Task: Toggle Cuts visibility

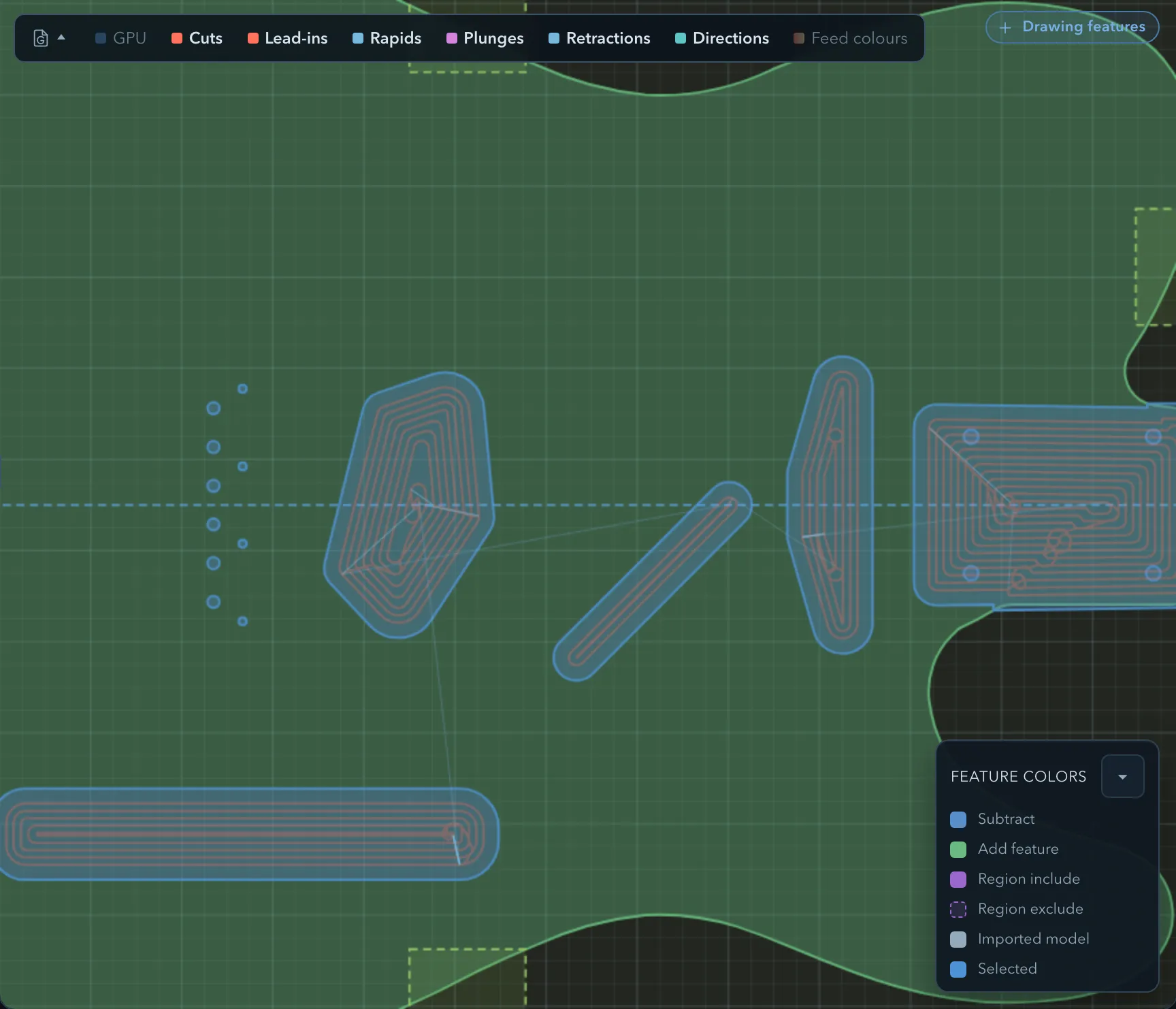Action: (x=197, y=38)
